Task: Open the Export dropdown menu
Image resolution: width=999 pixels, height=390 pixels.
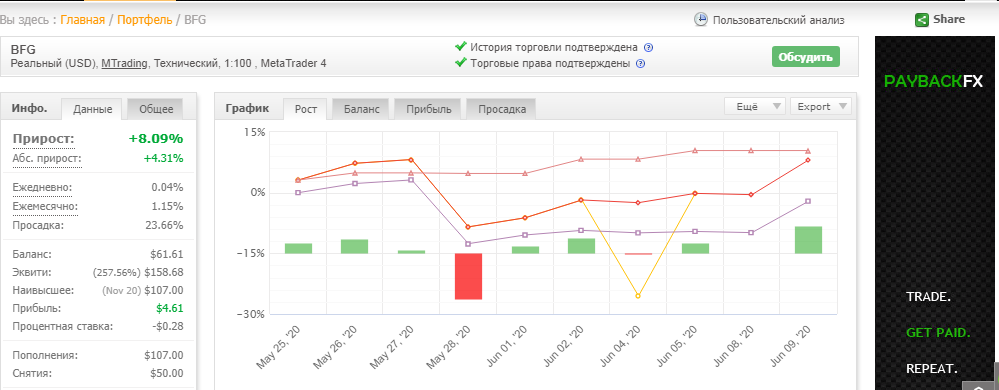Action: coord(821,106)
